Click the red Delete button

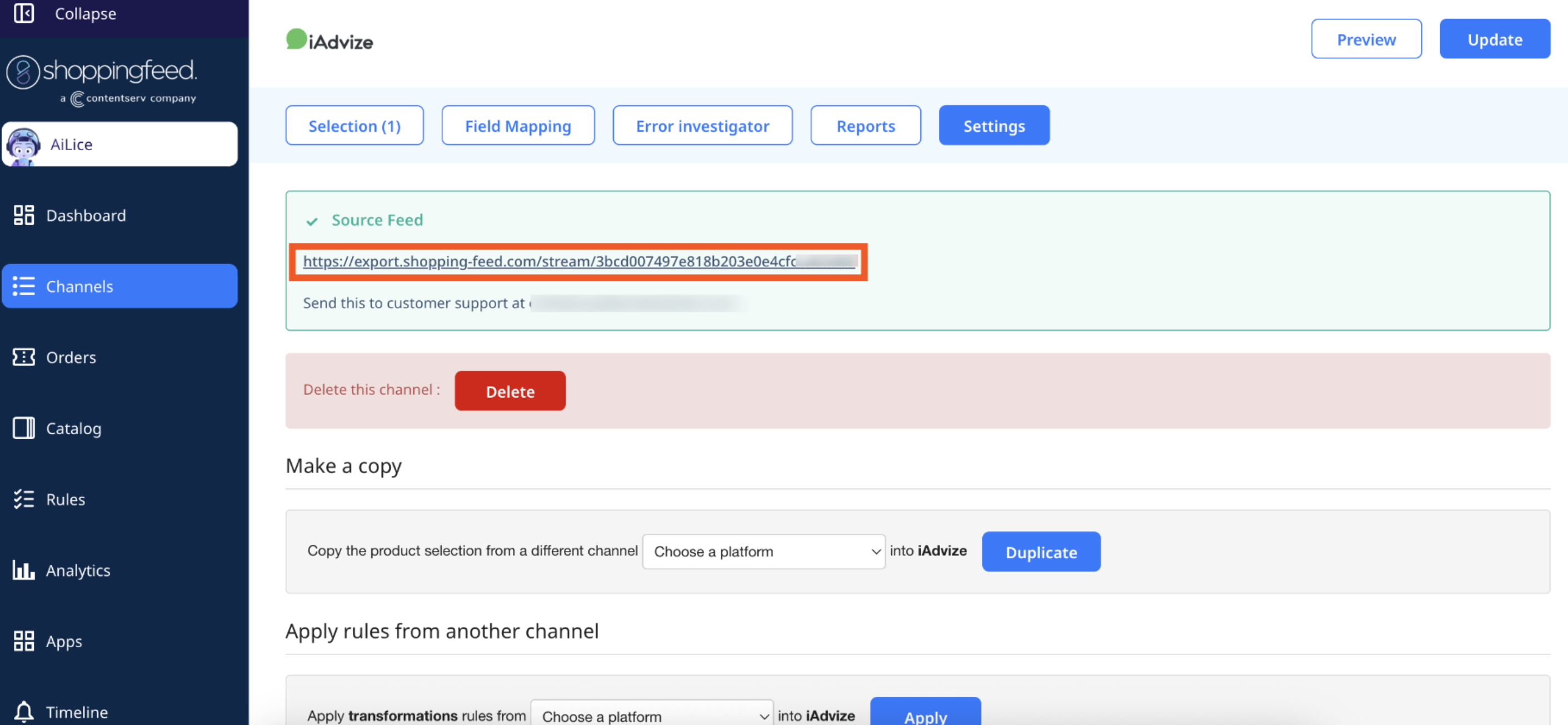pos(510,391)
